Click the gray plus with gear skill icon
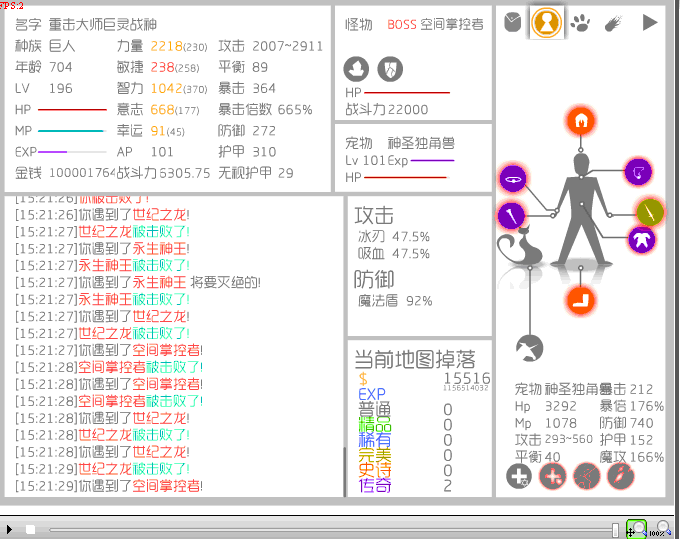Viewport: 680px width, 539px height. [x=519, y=476]
